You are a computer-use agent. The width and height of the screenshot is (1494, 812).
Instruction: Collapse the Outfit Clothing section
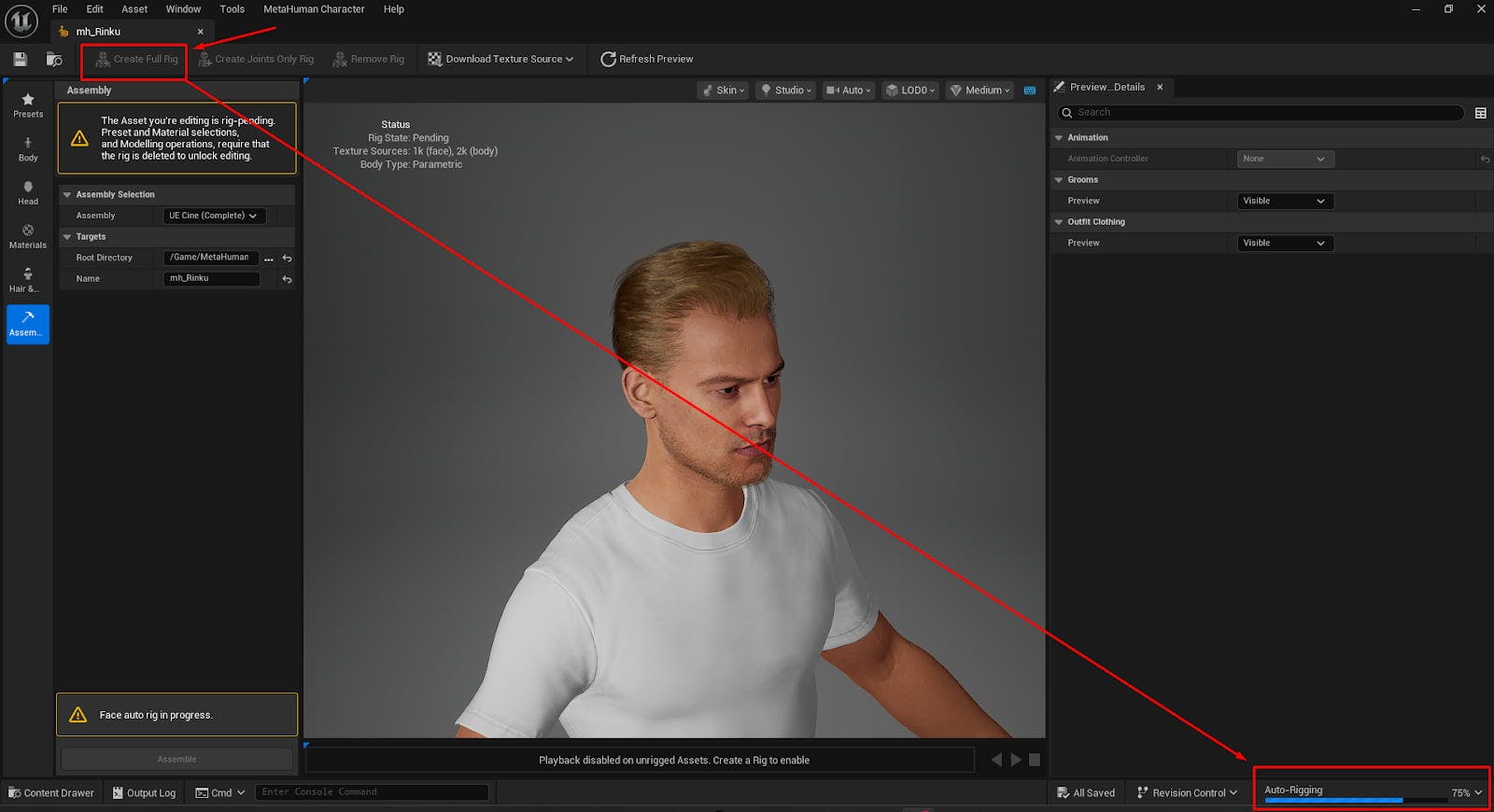[x=1059, y=222]
